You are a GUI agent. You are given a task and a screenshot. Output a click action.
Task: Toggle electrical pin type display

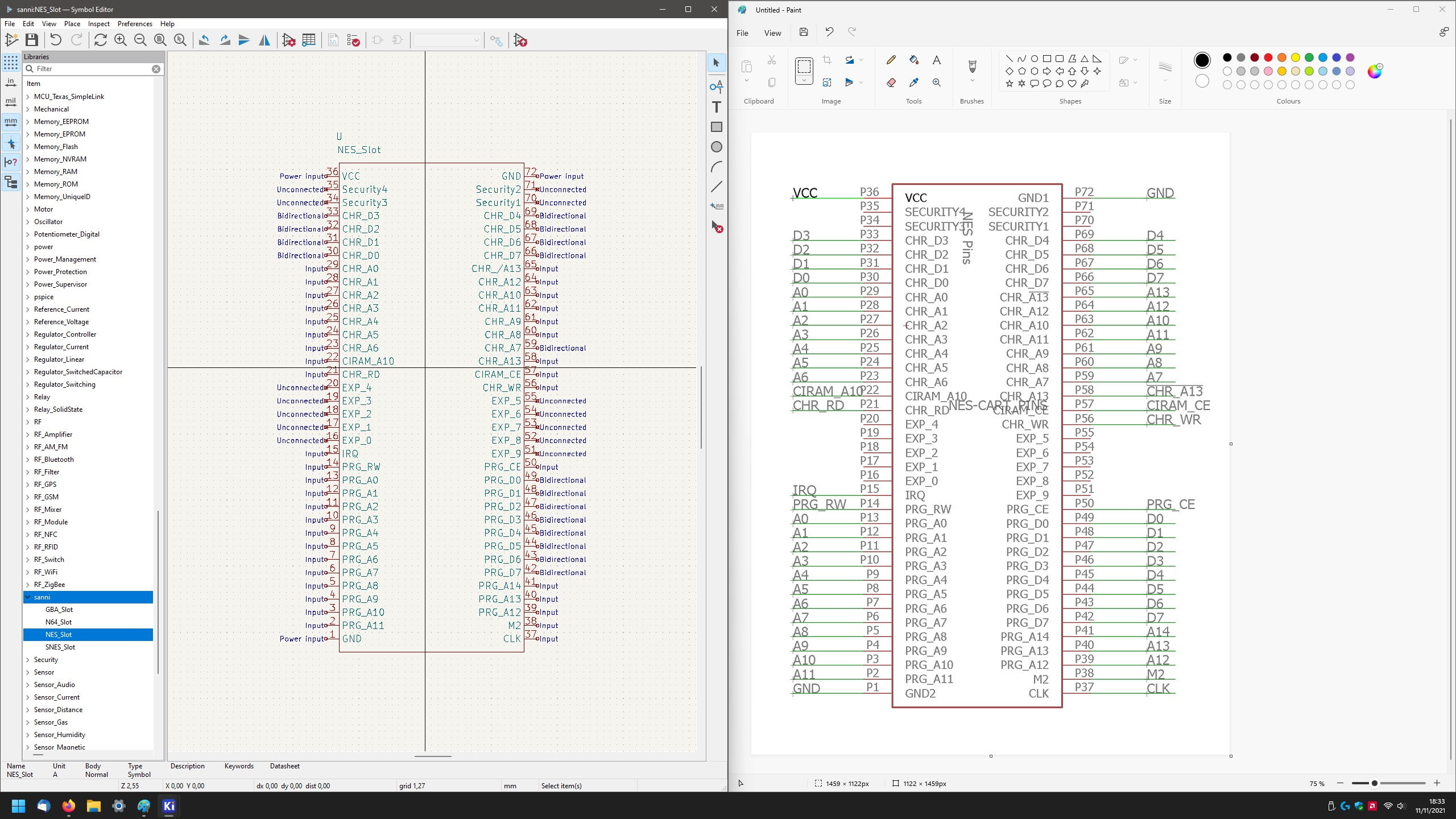(11, 163)
